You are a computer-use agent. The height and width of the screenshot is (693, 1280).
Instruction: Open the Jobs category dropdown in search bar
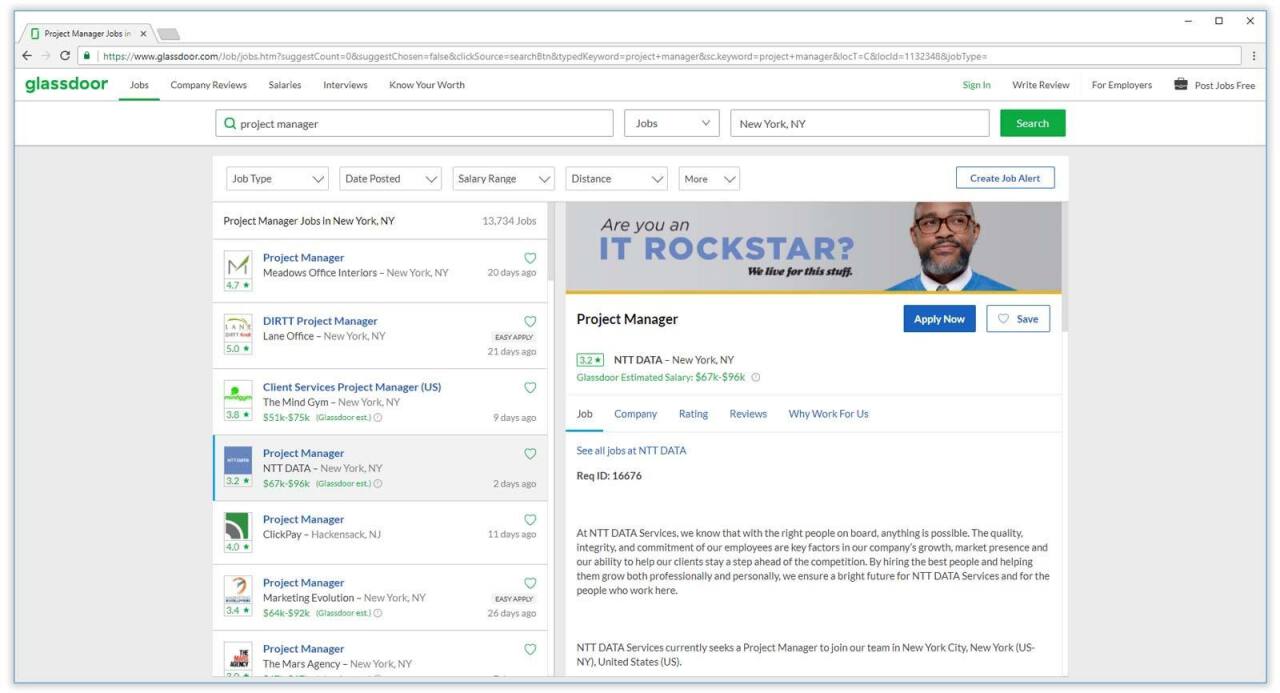673,124
